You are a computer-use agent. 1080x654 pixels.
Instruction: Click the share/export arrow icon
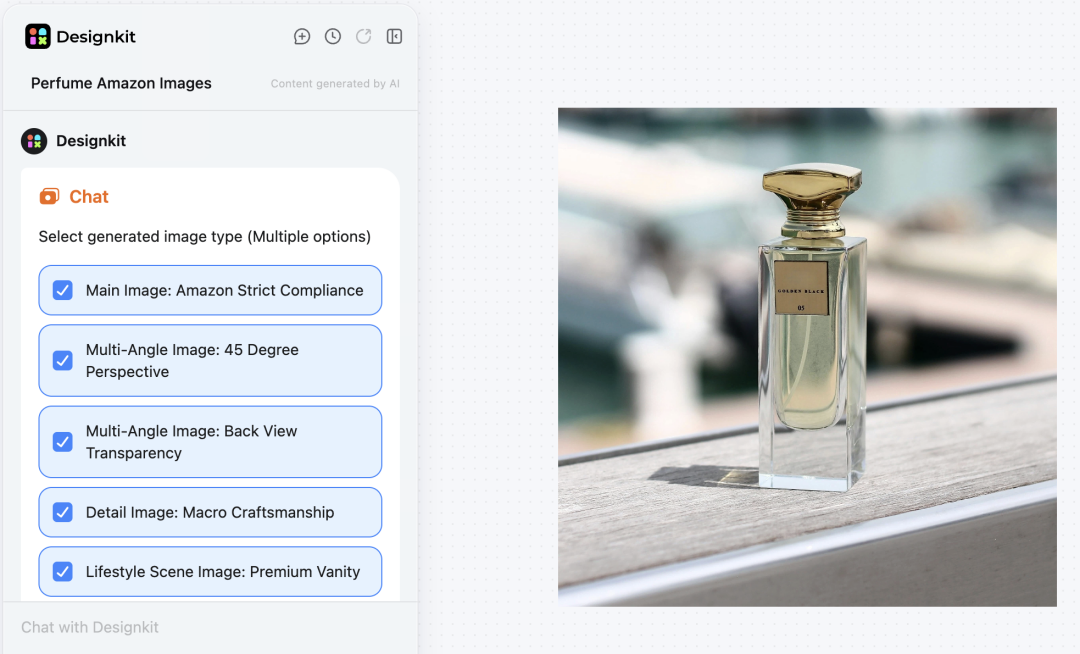point(363,36)
